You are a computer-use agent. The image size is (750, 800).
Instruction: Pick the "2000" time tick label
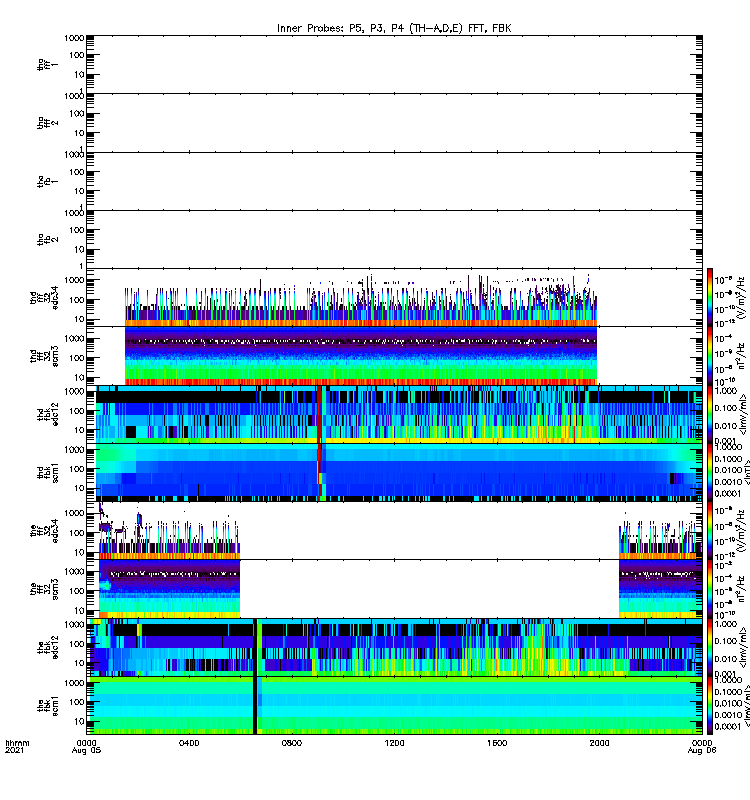pyautogui.click(x=599, y=743)
